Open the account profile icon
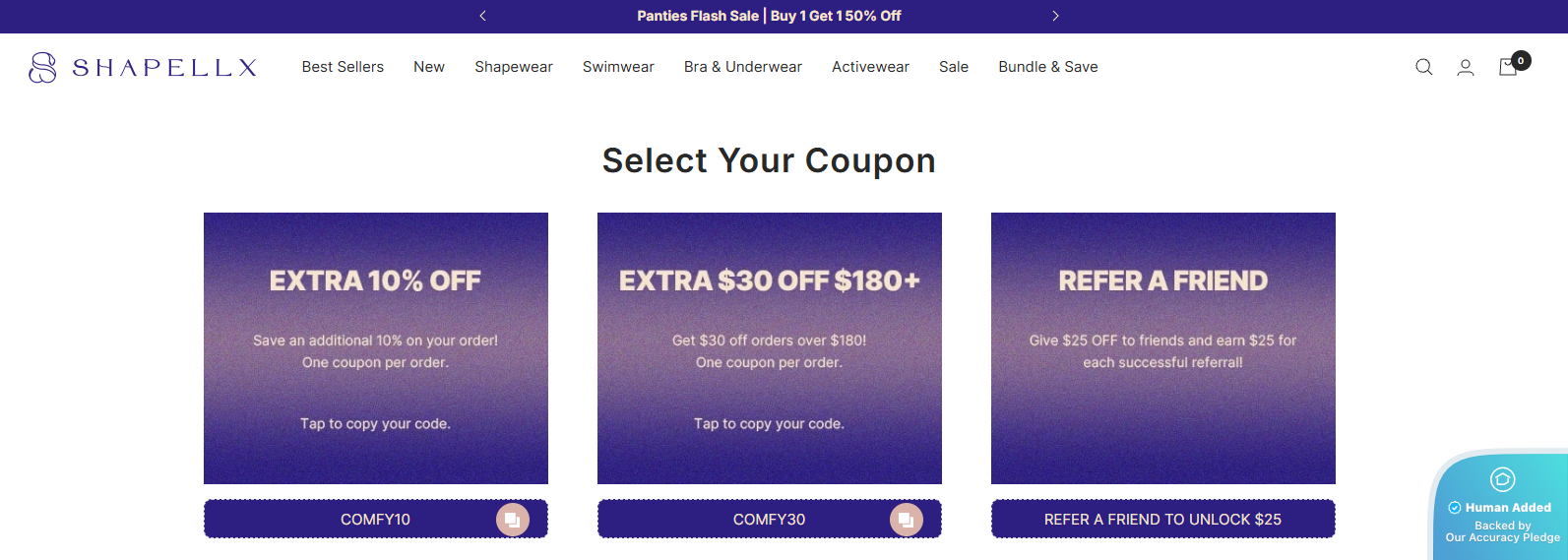This screenshot has height=560, width=1568. point(1466,67)
